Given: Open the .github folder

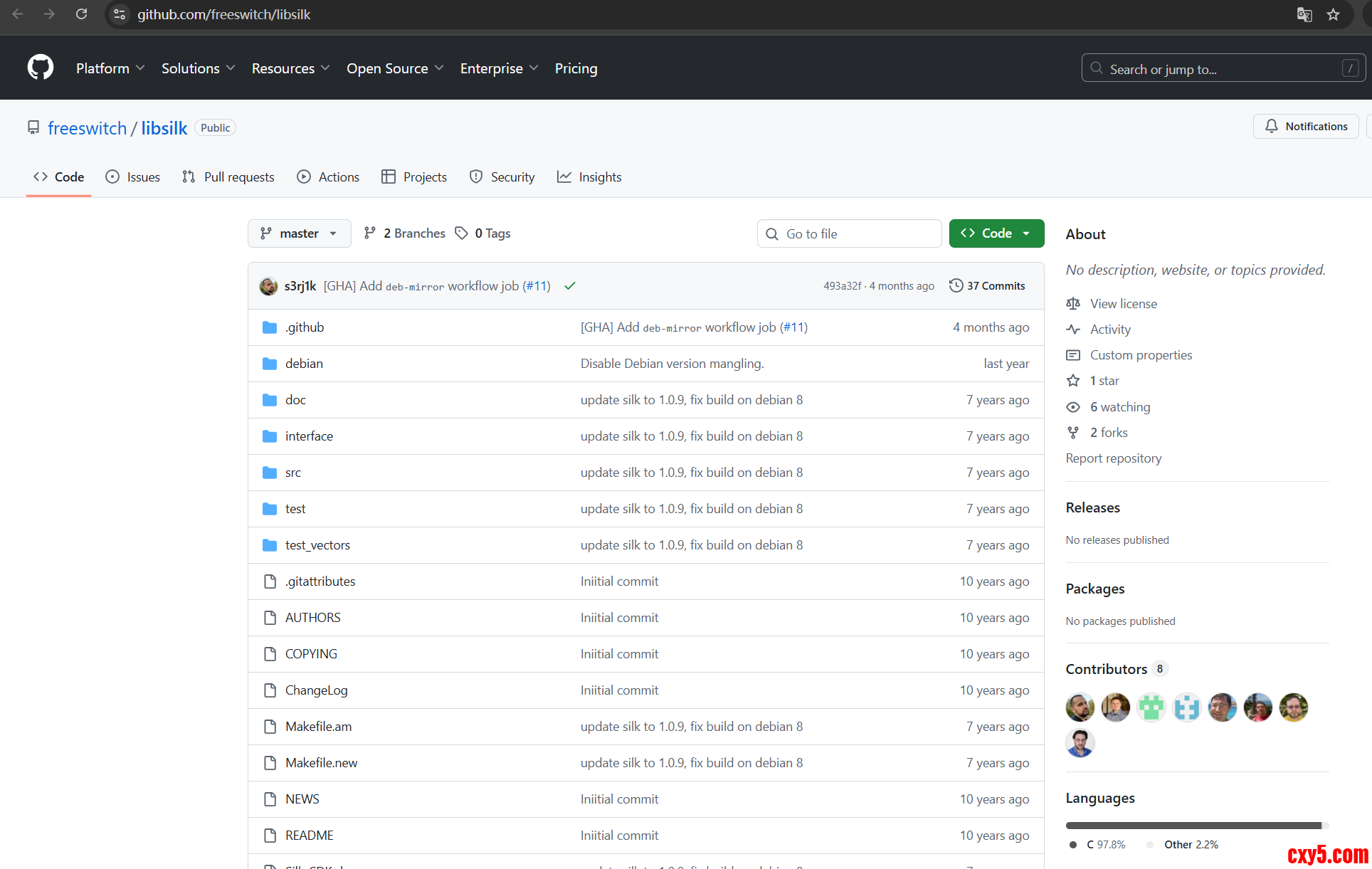Looking at the screenshot, I should pyautogui.click(x=305, y=327).
